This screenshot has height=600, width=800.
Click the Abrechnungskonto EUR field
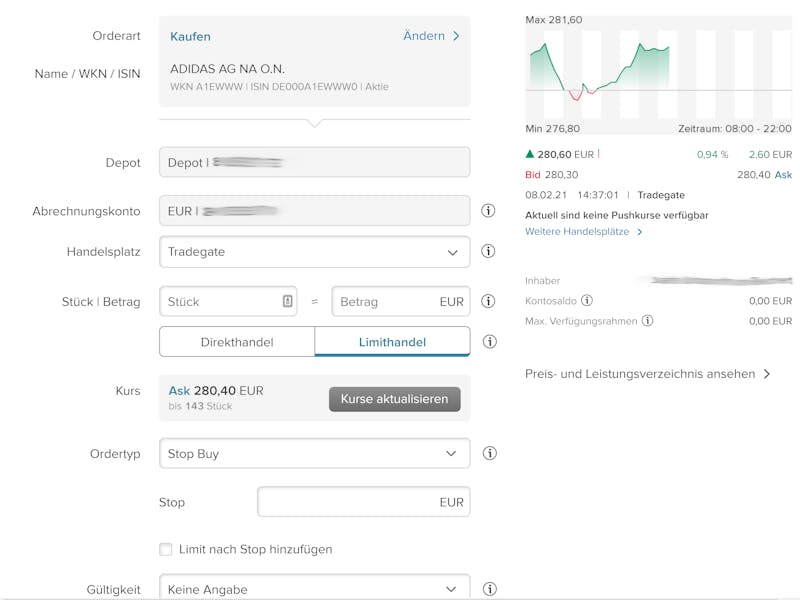click(314, 211)
